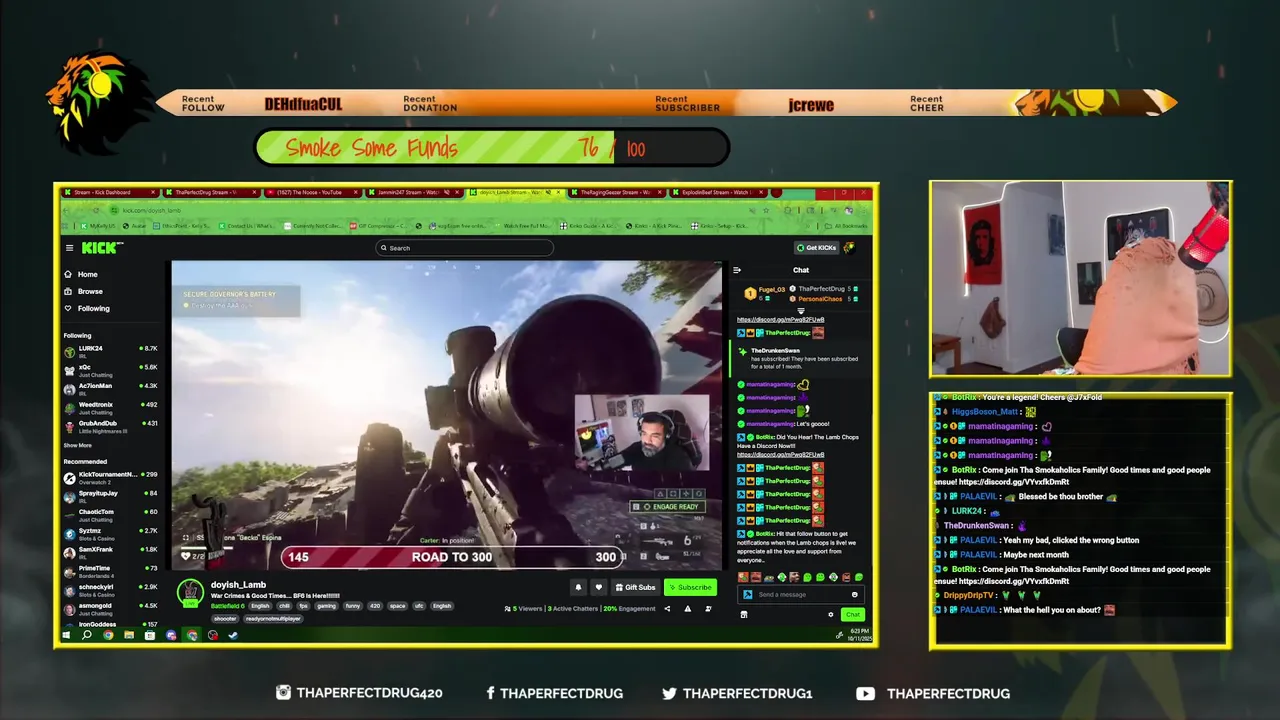The image size is (1280, 720).
Task: Open ChaoticTom recommended channel
Action: [110, 514]
